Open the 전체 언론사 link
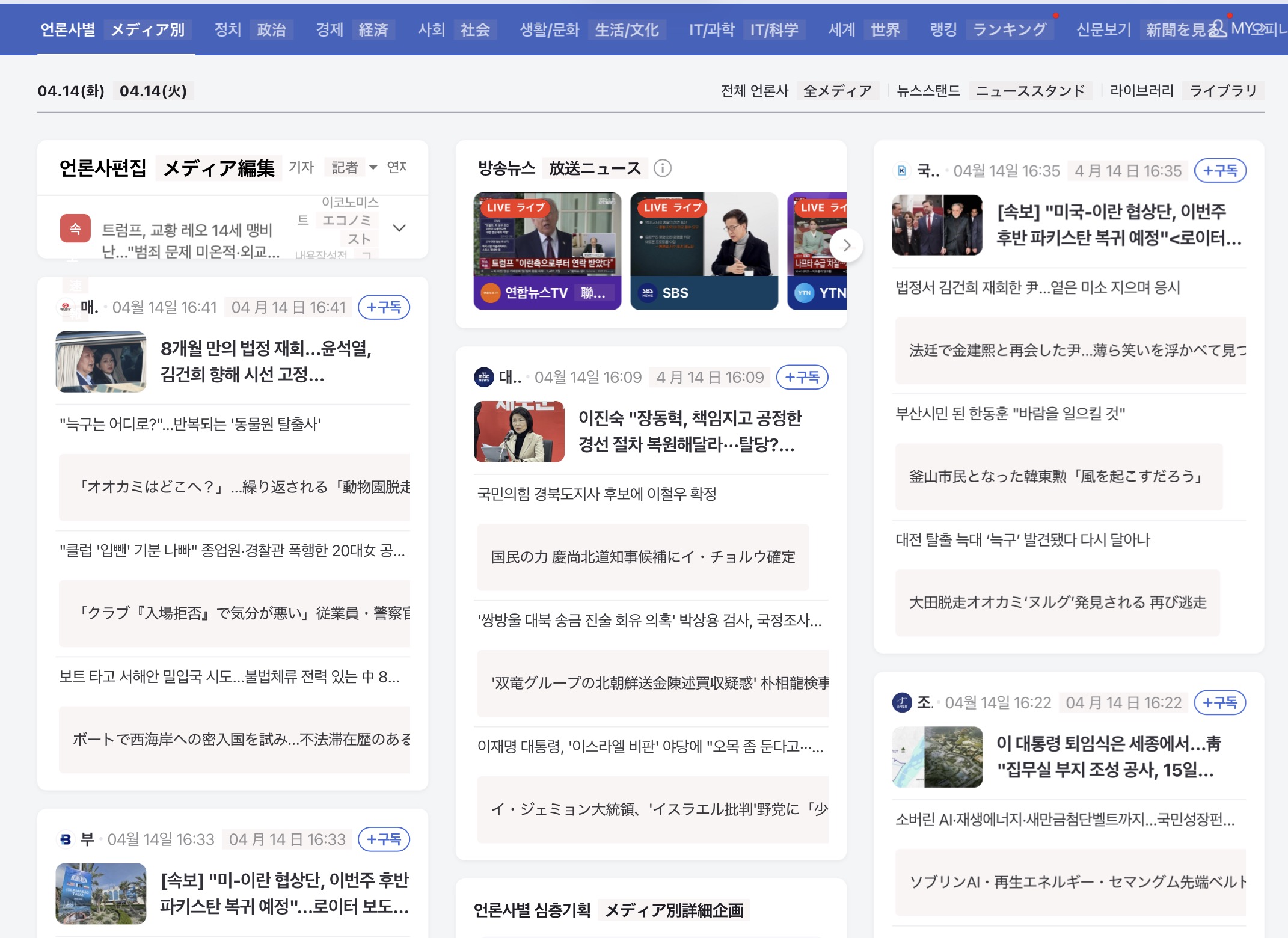 pyautogui.click(x=754, y=91)
